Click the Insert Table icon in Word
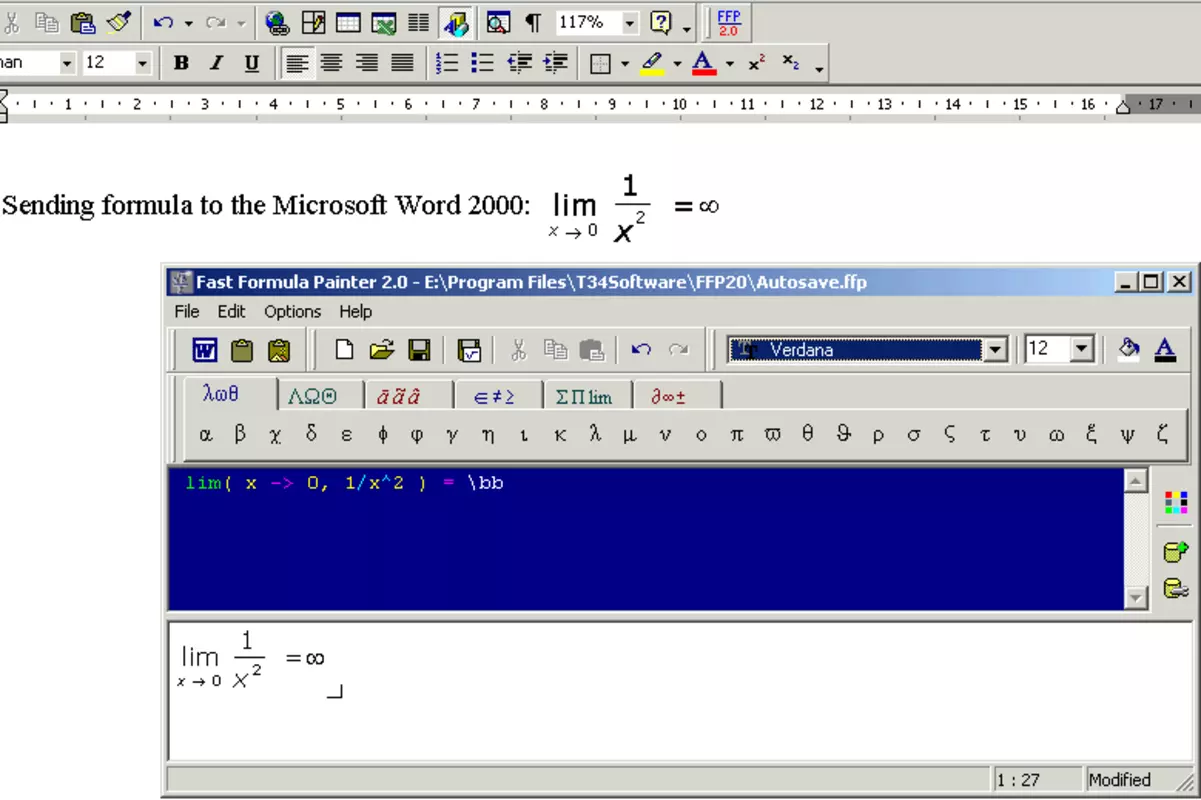 click(x=348, y=22)
